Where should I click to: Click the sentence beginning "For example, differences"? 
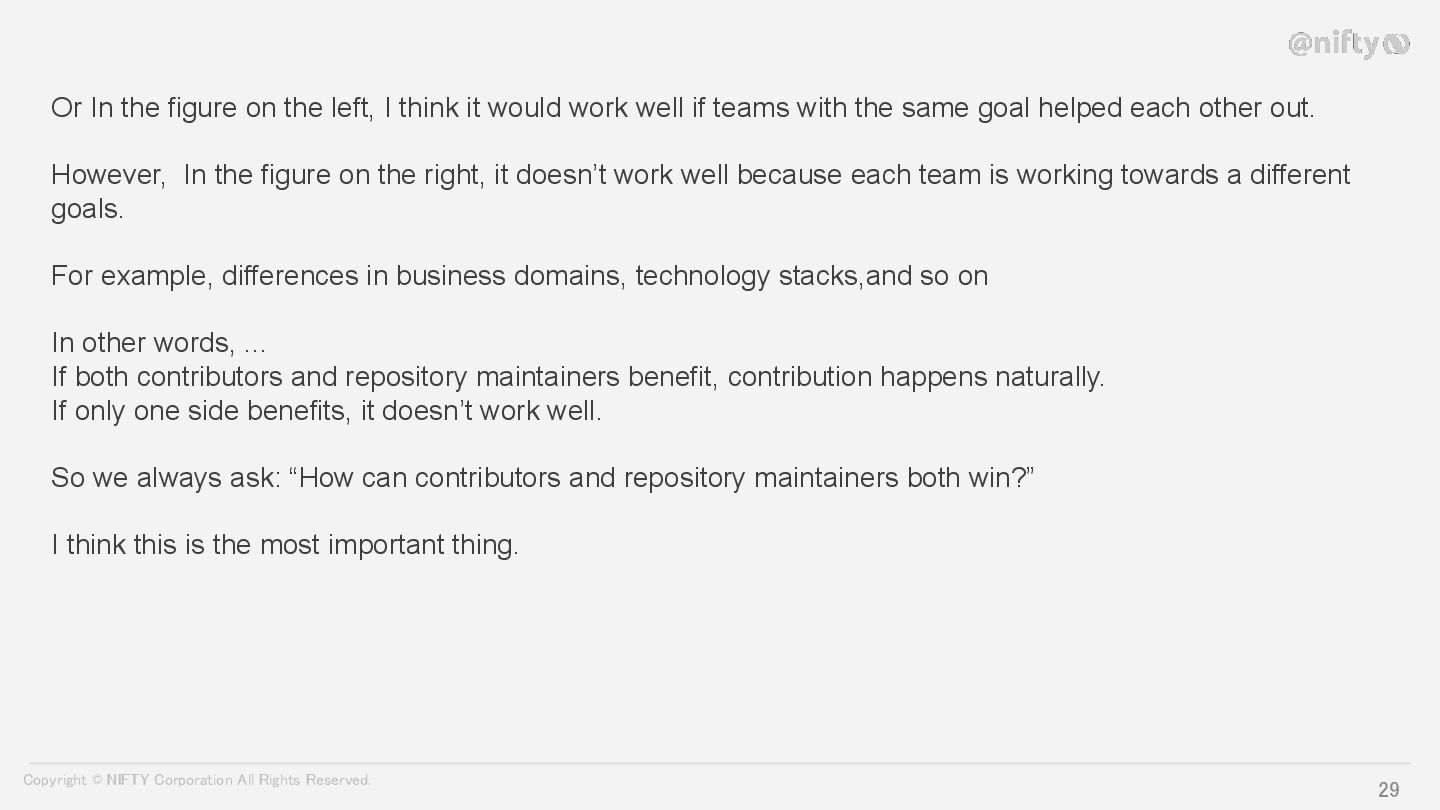(519, 276)
